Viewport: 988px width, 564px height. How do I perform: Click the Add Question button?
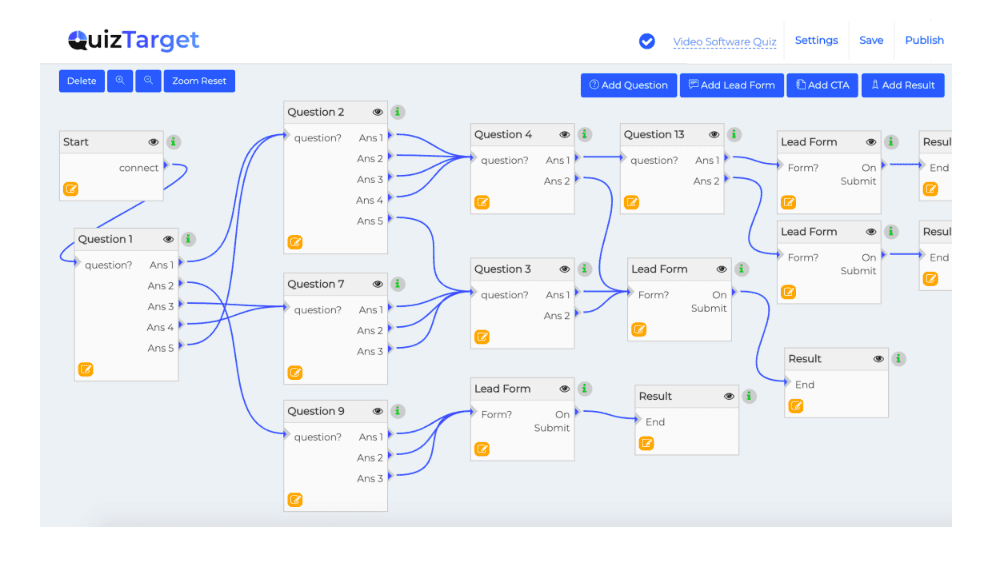(628, 85)
